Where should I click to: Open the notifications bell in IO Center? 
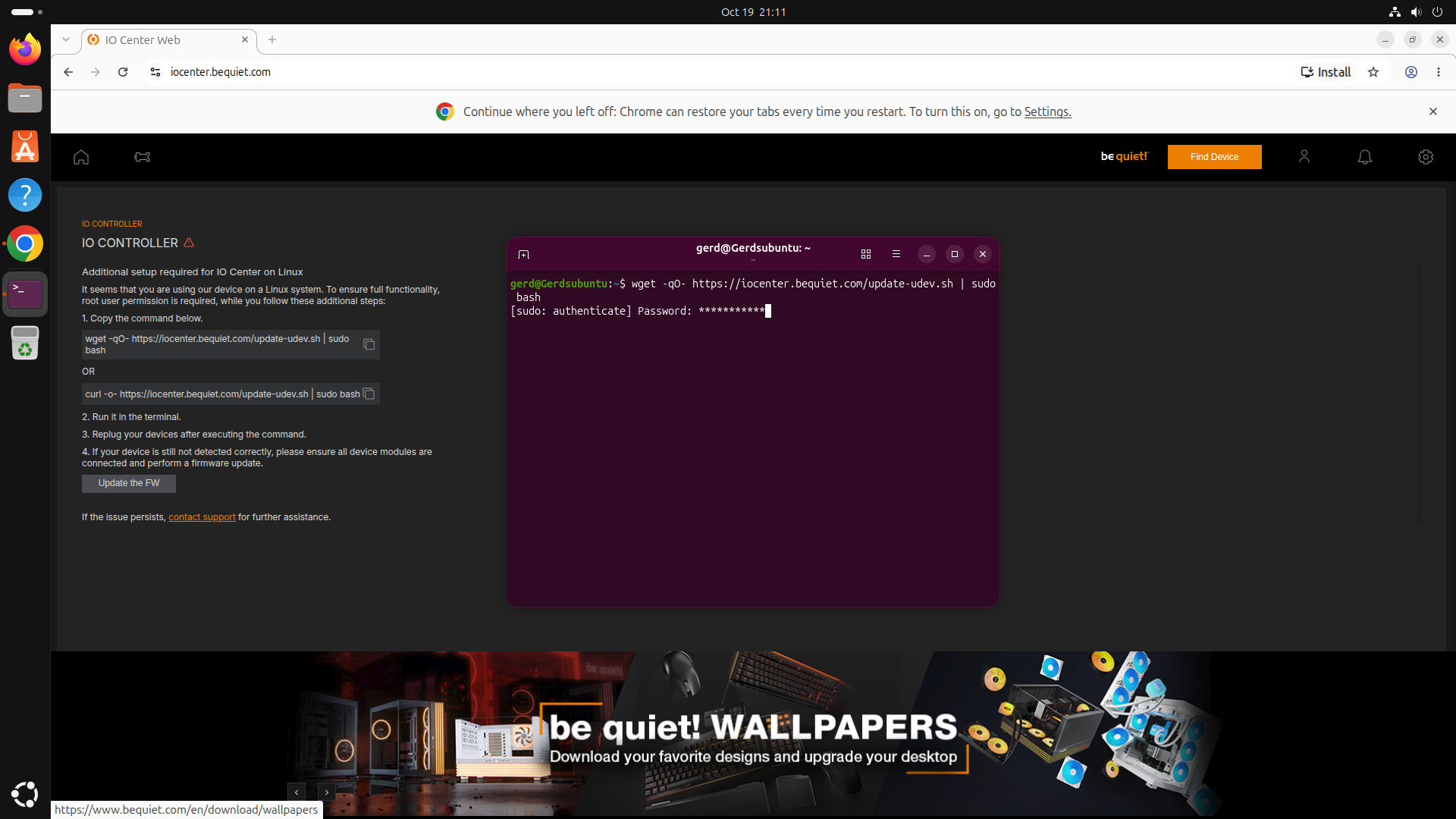pos(1365,156)
